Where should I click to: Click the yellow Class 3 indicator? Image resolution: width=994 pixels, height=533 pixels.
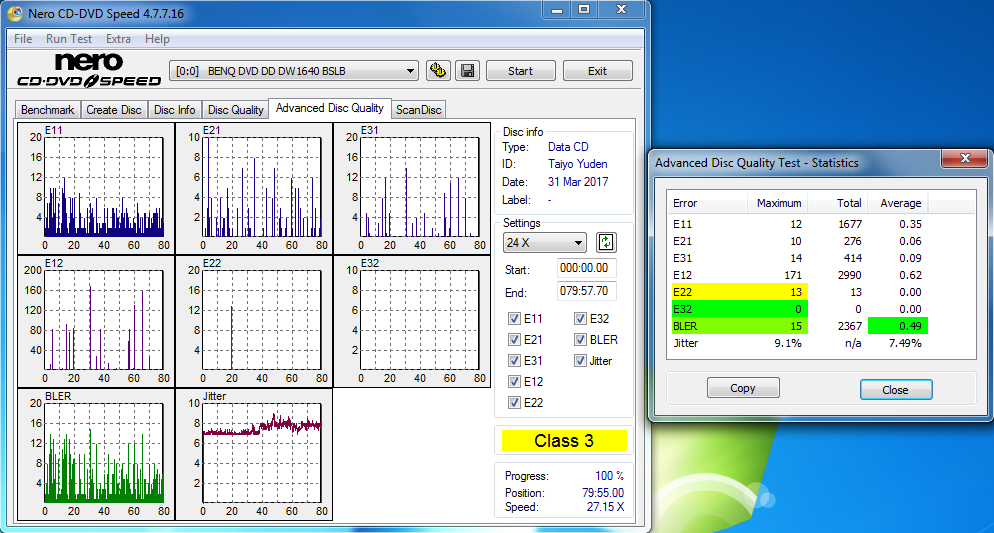click(564, 441)
